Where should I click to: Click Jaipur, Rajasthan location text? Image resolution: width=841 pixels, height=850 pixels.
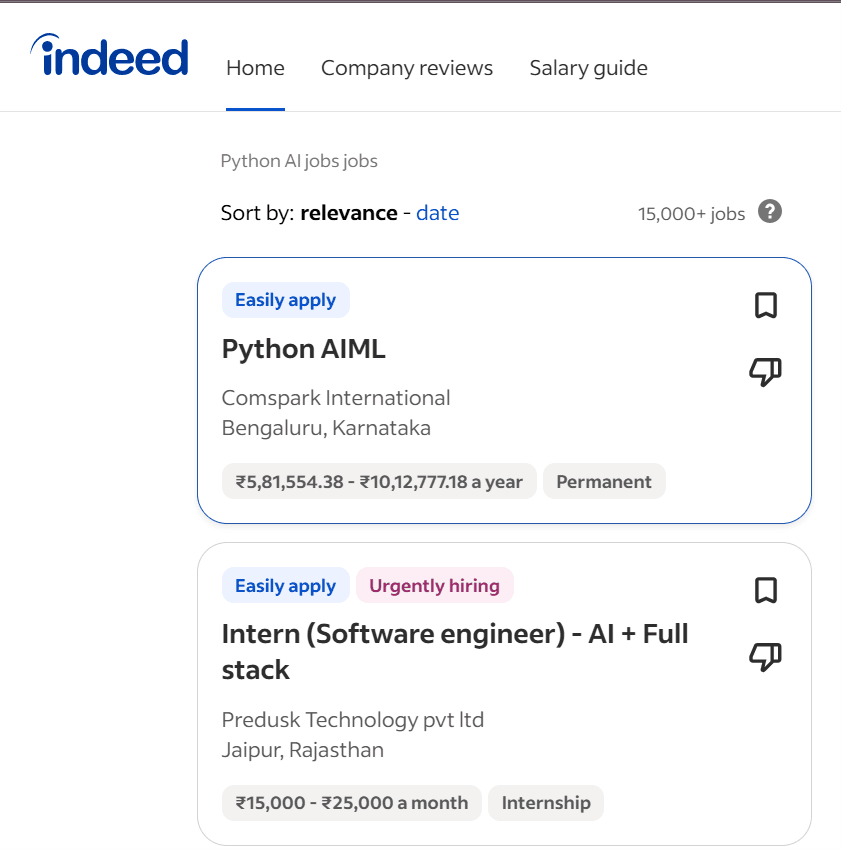coord(303,750)
